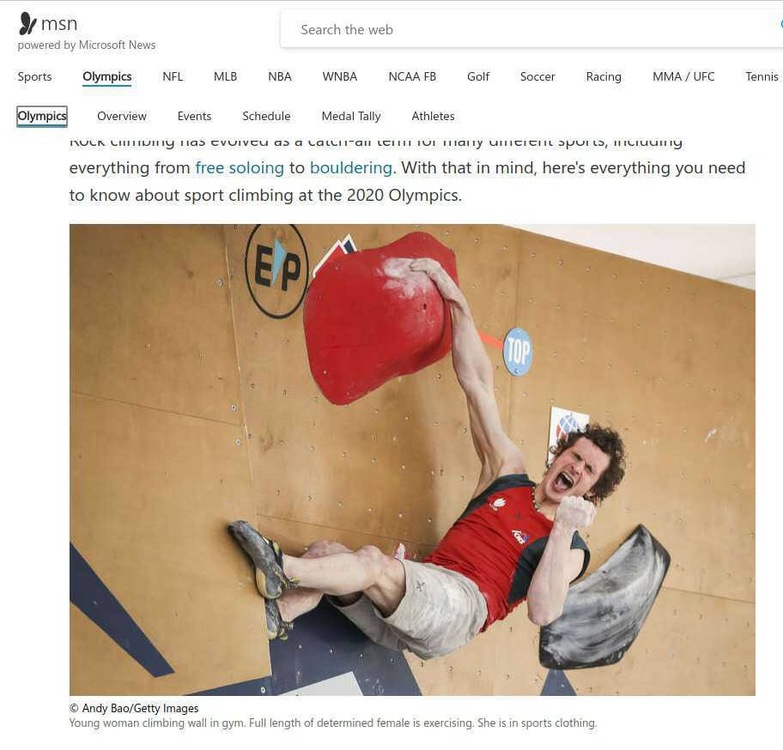Click the MSN butterfly logo
The width and height of the screenshot is (783, 750).
(27, 23)
